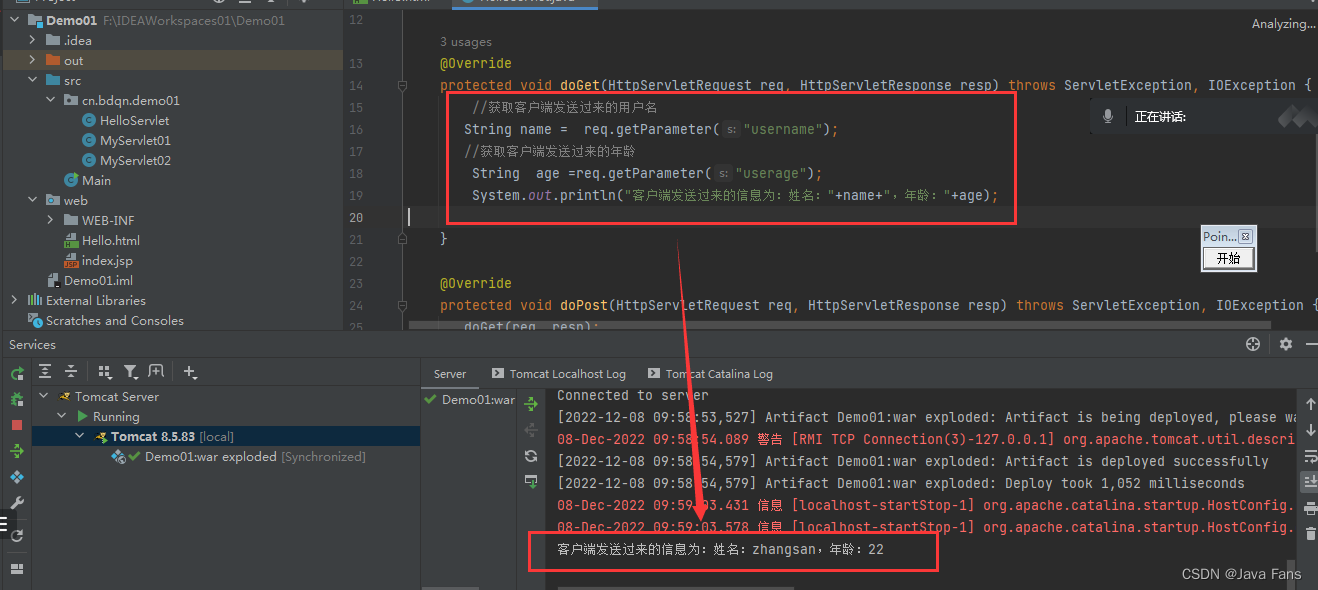Open Group By options in Services
Viewport: 1318px width, 590px height.
[x=105, y=372]
